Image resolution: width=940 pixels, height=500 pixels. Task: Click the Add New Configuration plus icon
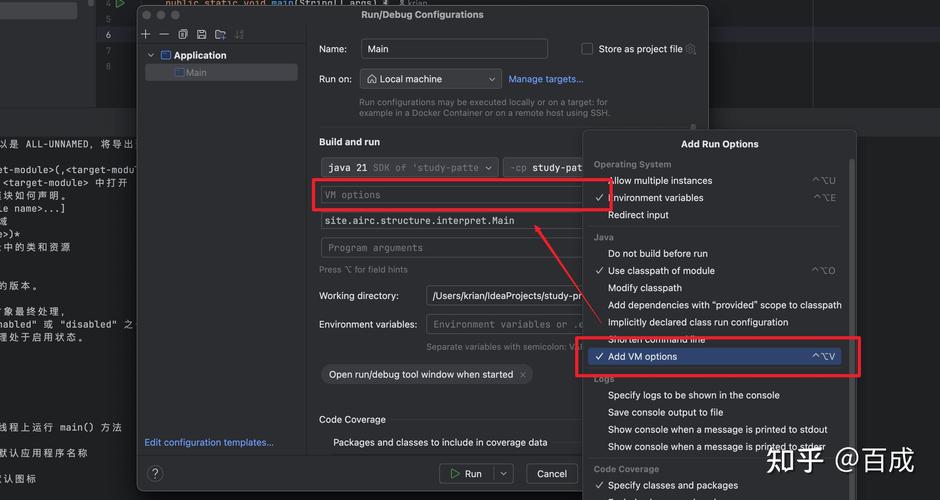point(146,34)
